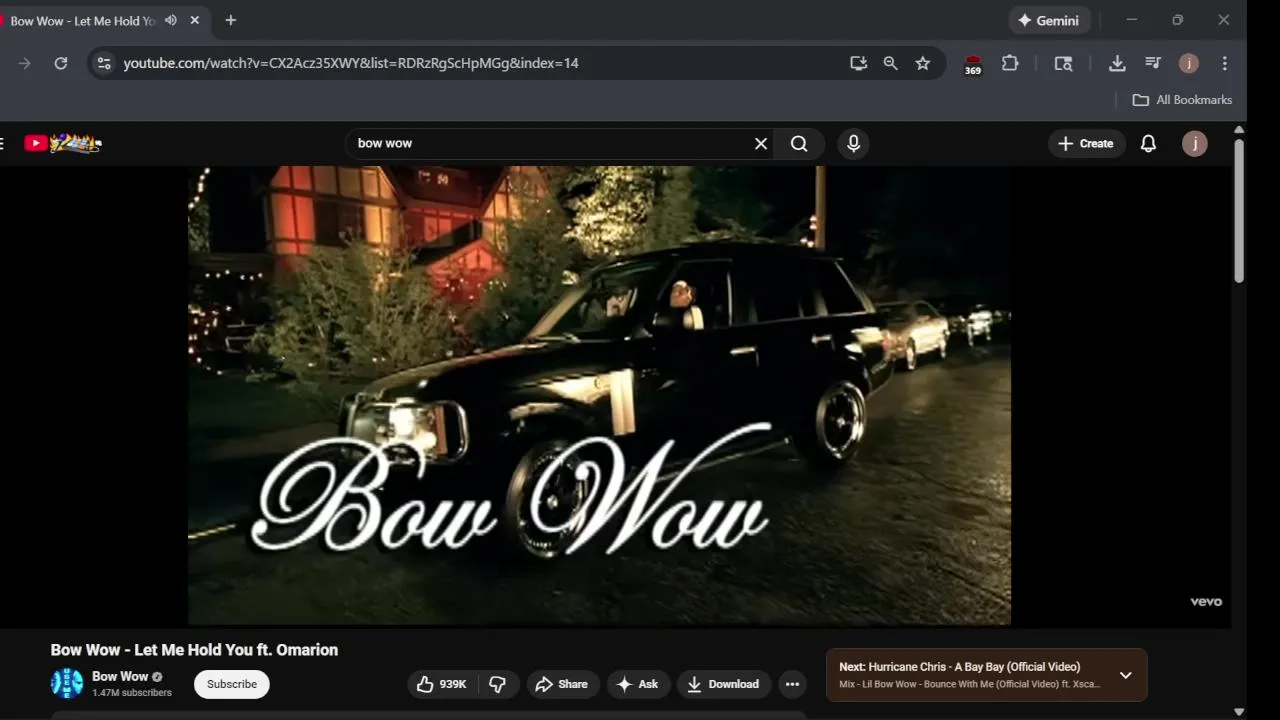
Task: Click the YouTube home logo
Action: (63, 144)
